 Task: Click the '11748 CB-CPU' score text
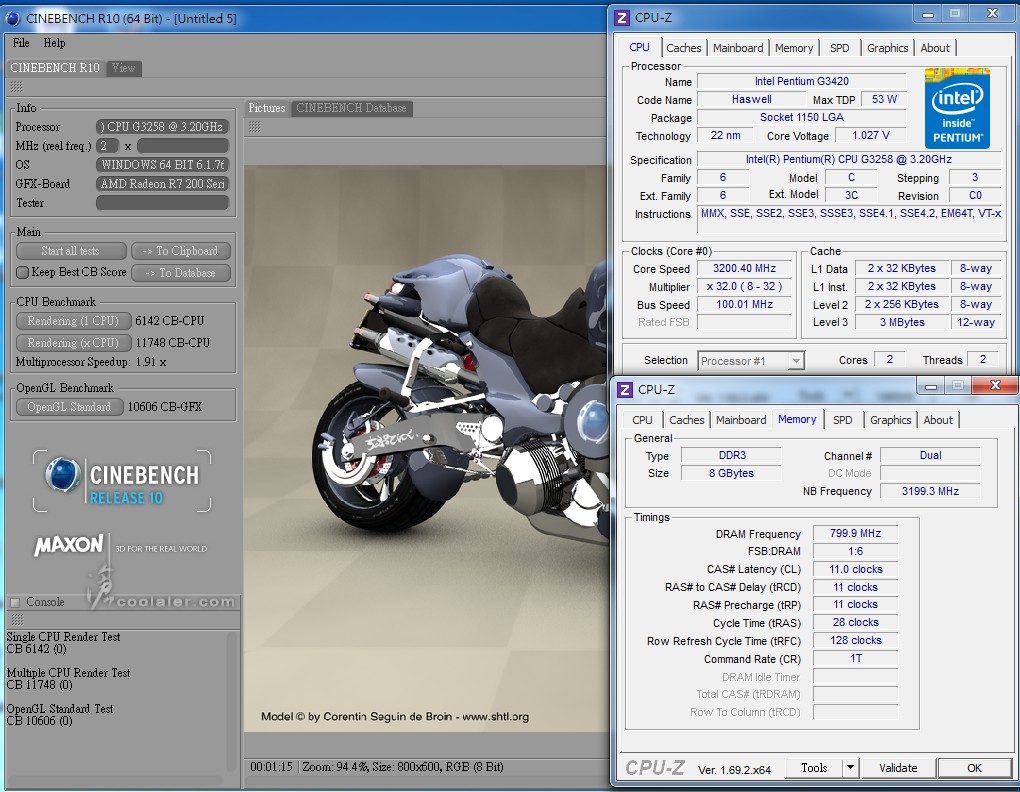173,343
